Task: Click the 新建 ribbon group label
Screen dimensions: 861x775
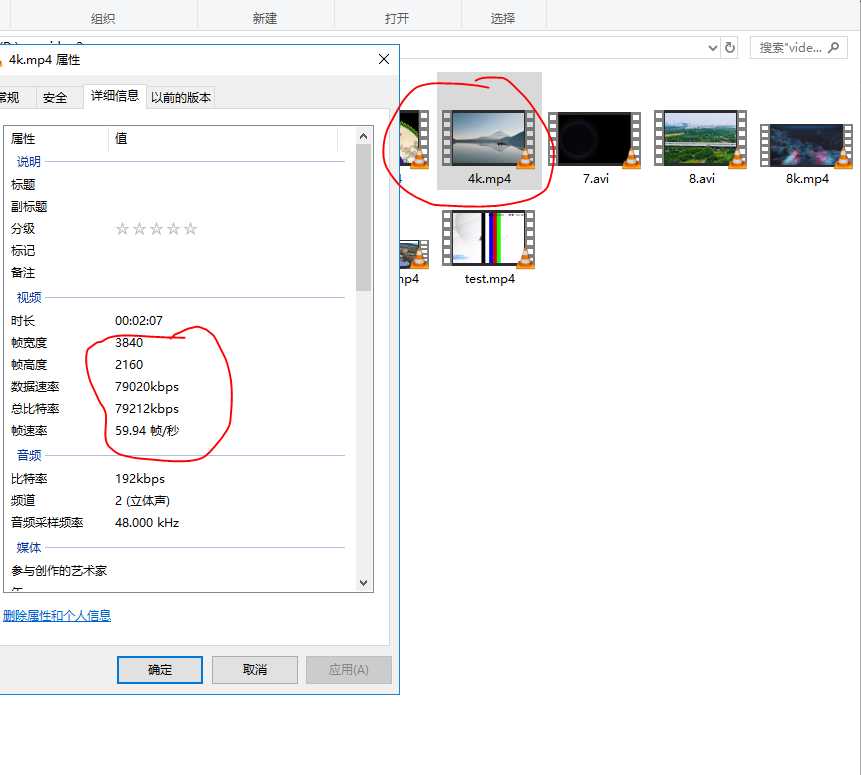Action: point(265,19)
